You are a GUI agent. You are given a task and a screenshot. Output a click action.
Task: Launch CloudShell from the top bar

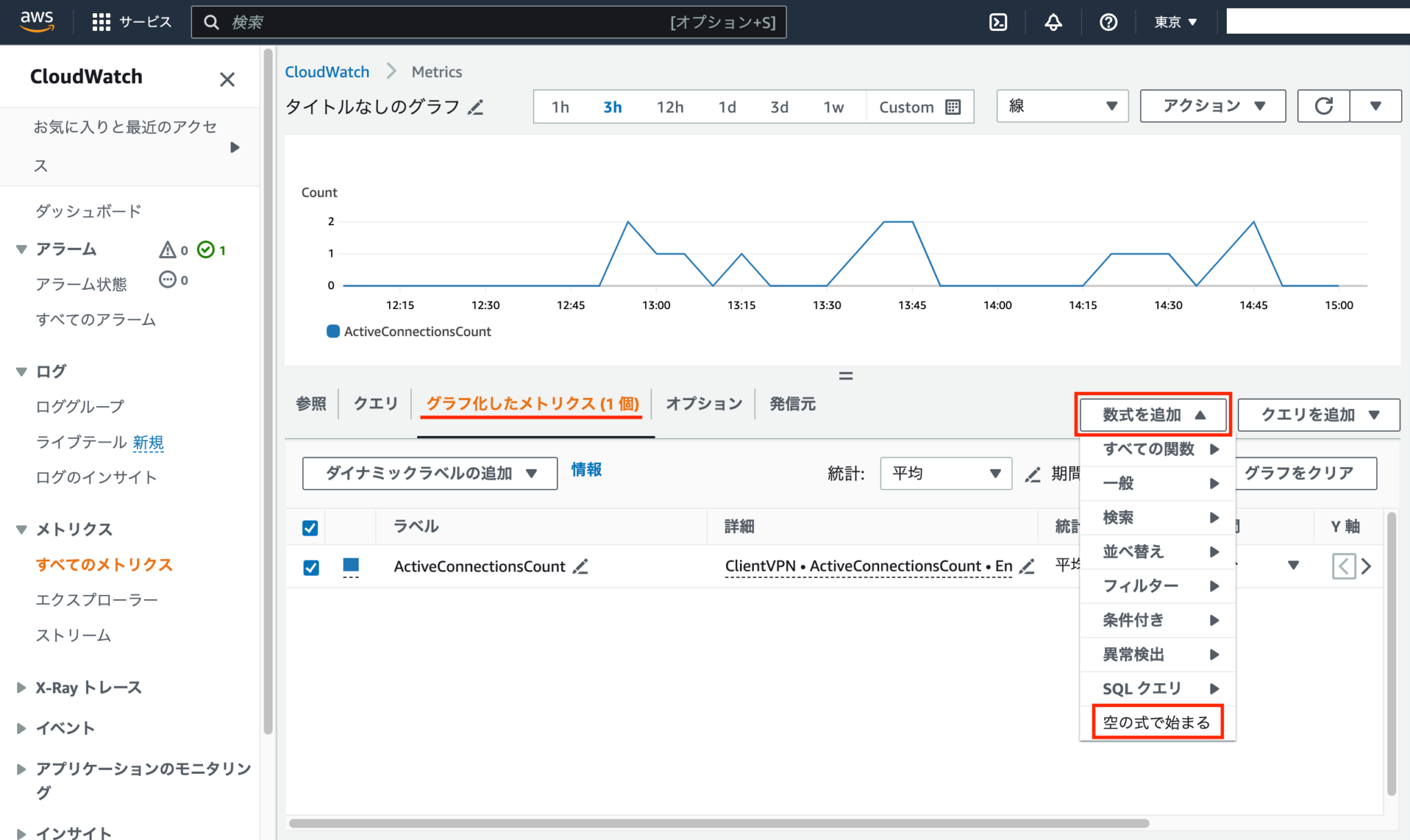(998, 21)
